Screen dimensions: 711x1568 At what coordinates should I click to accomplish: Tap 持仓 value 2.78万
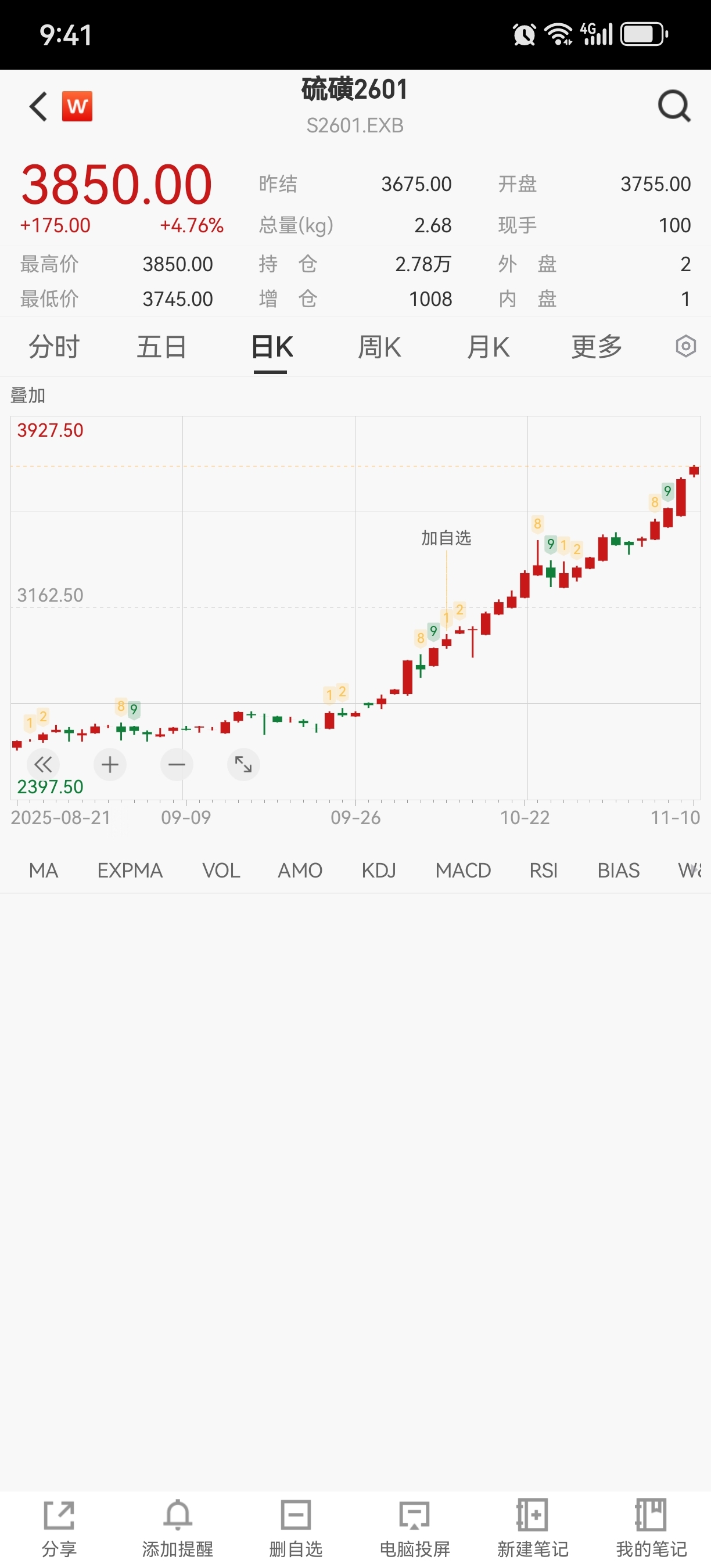tap(423, 264)
